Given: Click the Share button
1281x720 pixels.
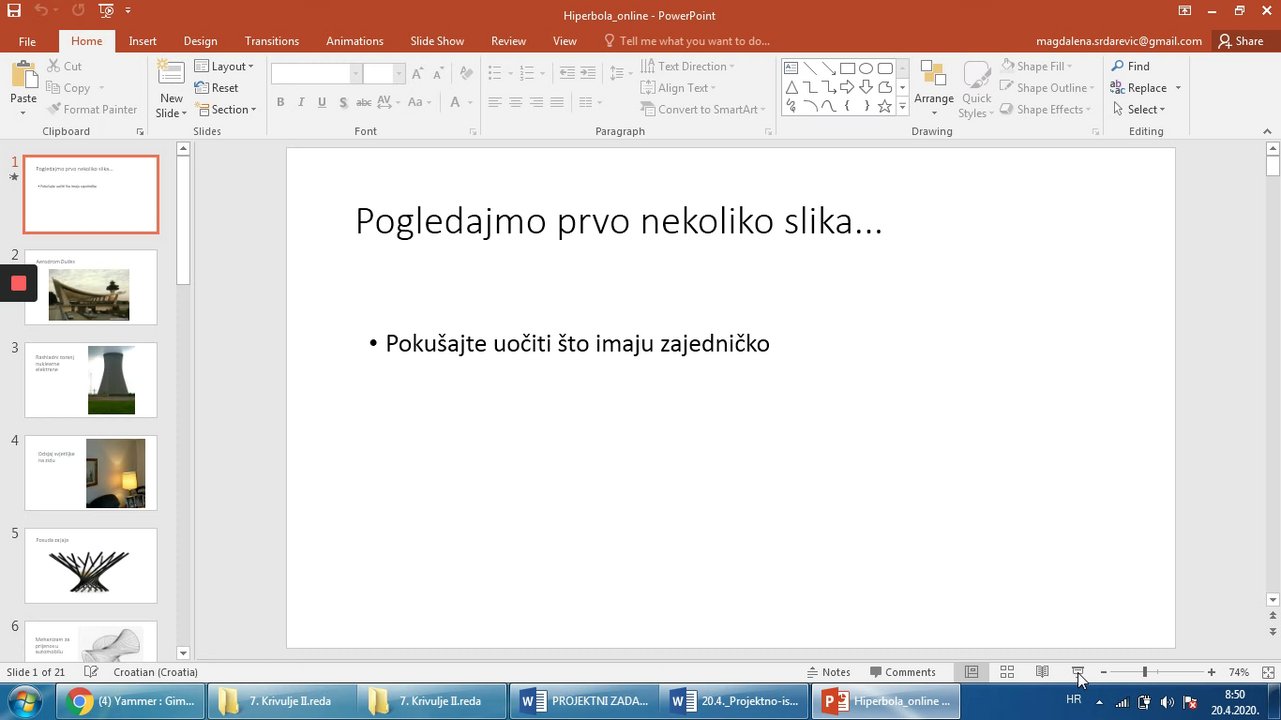Looking at the screenshot, I should [x=1240, y=41].
